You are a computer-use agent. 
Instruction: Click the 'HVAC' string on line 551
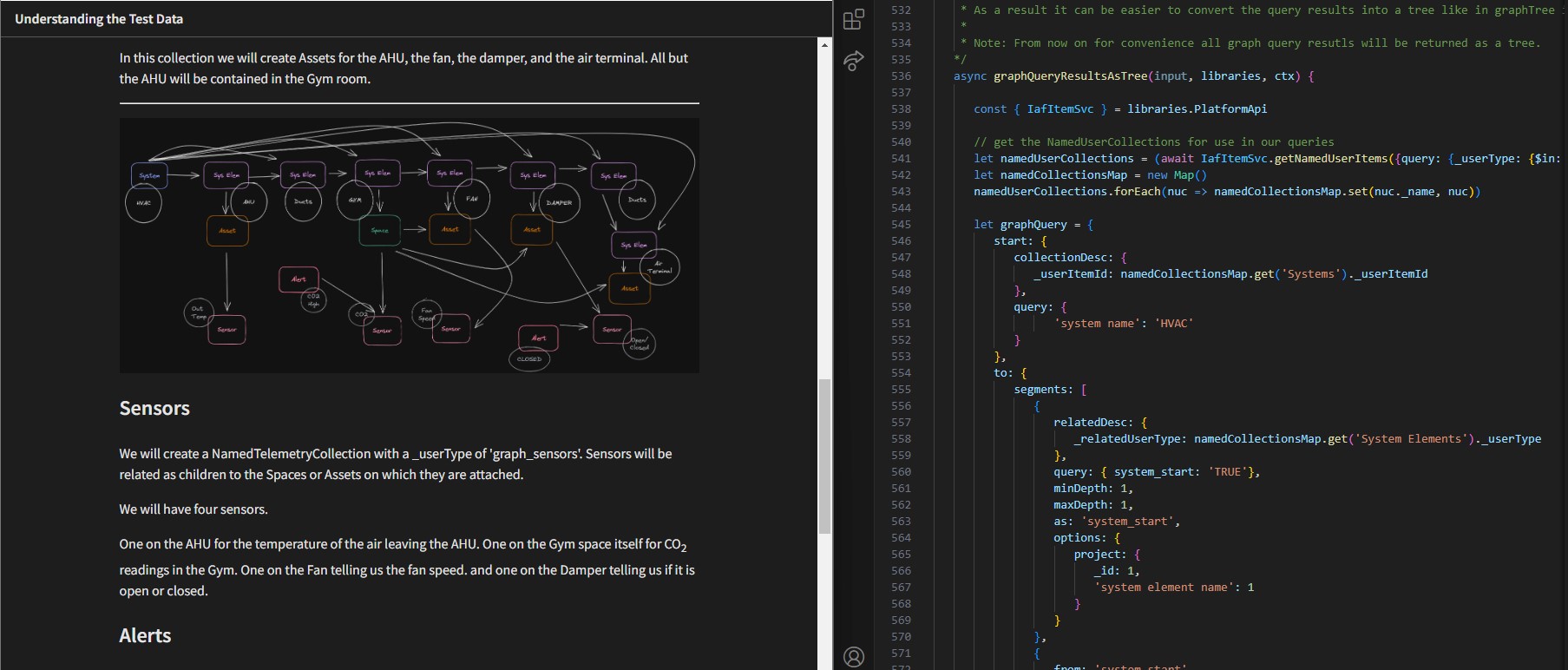[x=1173, y=324]
